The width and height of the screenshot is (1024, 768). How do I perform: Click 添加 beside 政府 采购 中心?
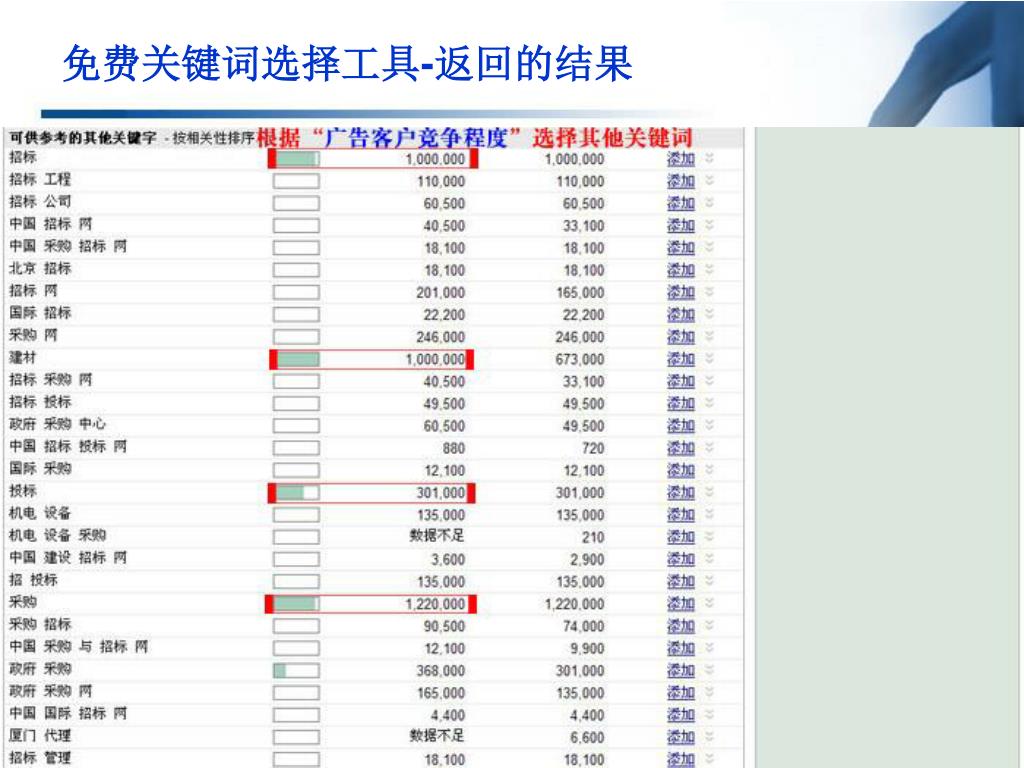(x=680, y=426)
